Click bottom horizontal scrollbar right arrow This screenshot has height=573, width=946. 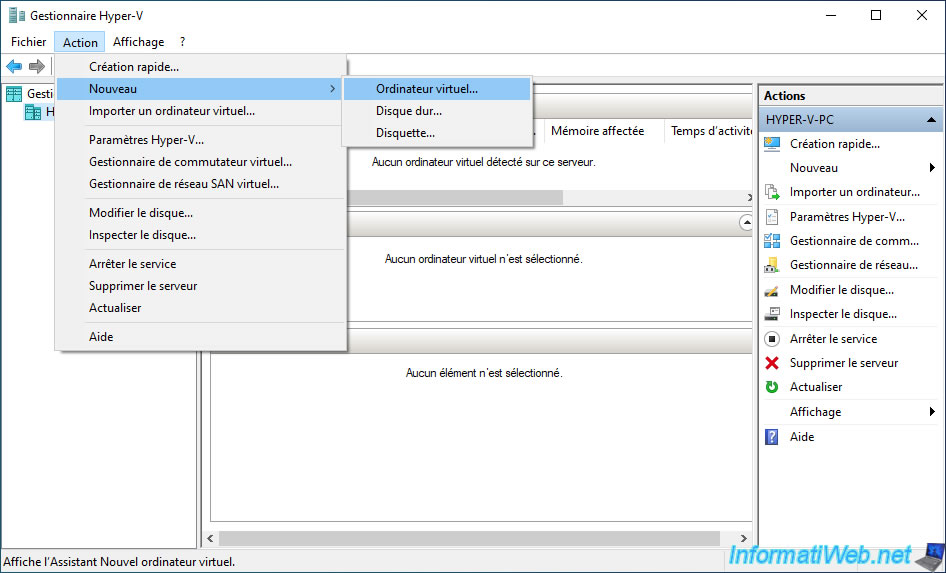[x=743, y=539]
